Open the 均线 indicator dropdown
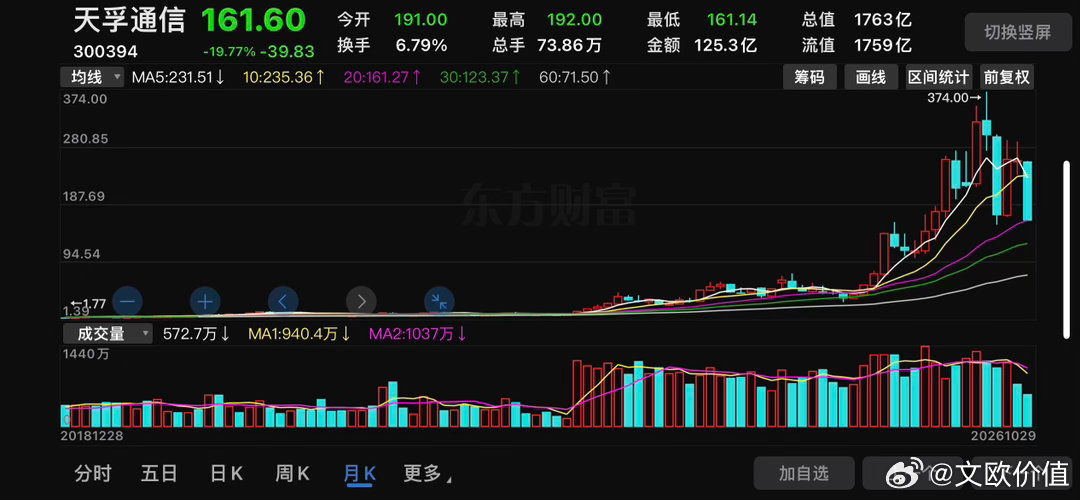The image size is (1080, 500). (92, 77)
